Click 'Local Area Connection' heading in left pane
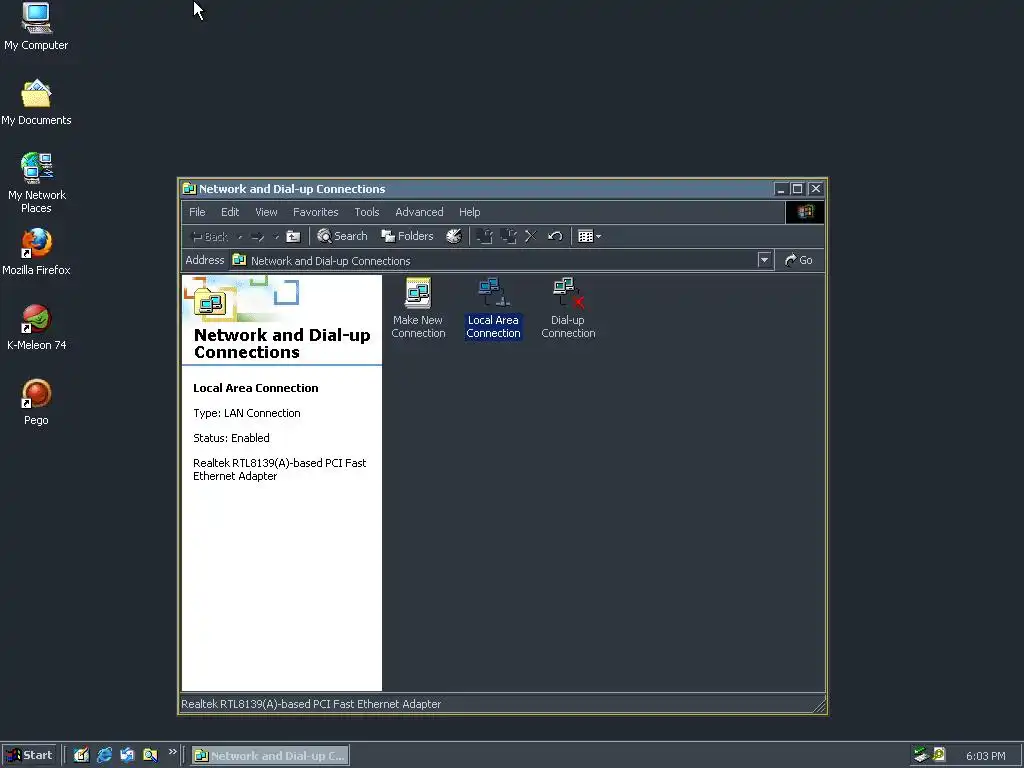1024x768 pixels. point(256,388)
